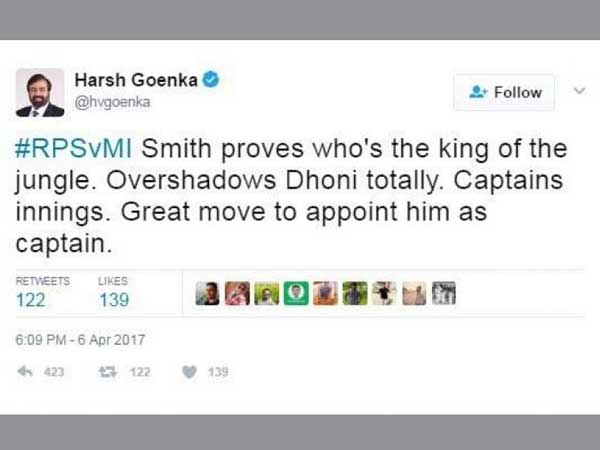600x450 pixels.
Task: Like the tweet with the heart icon
Action: (x=189, y=372)
